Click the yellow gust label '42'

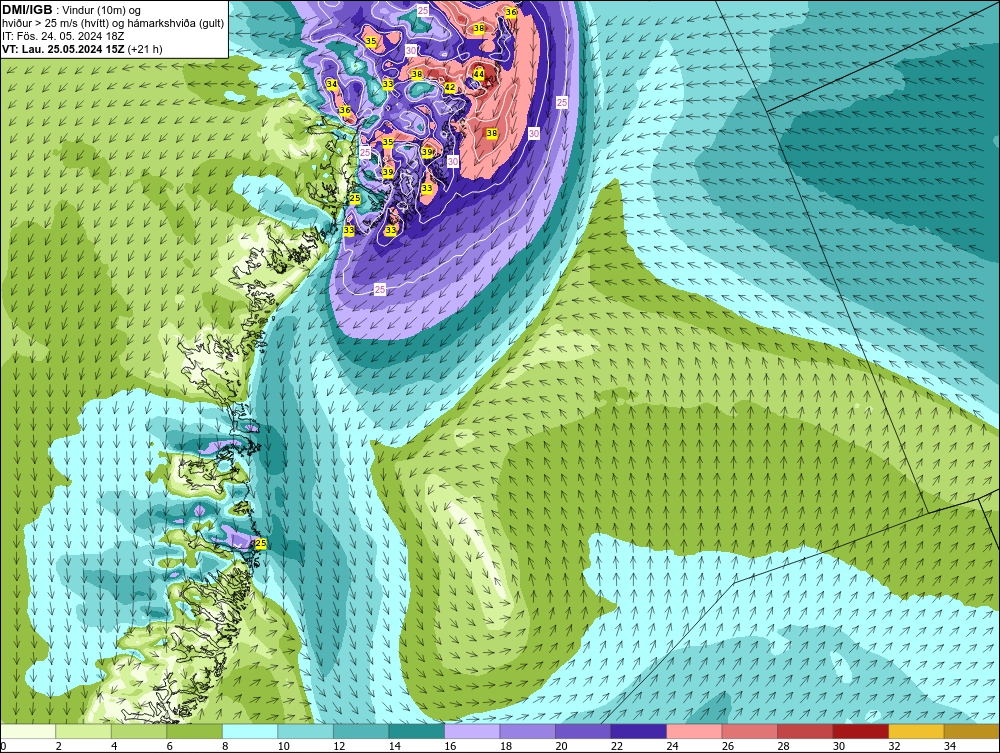450,87
